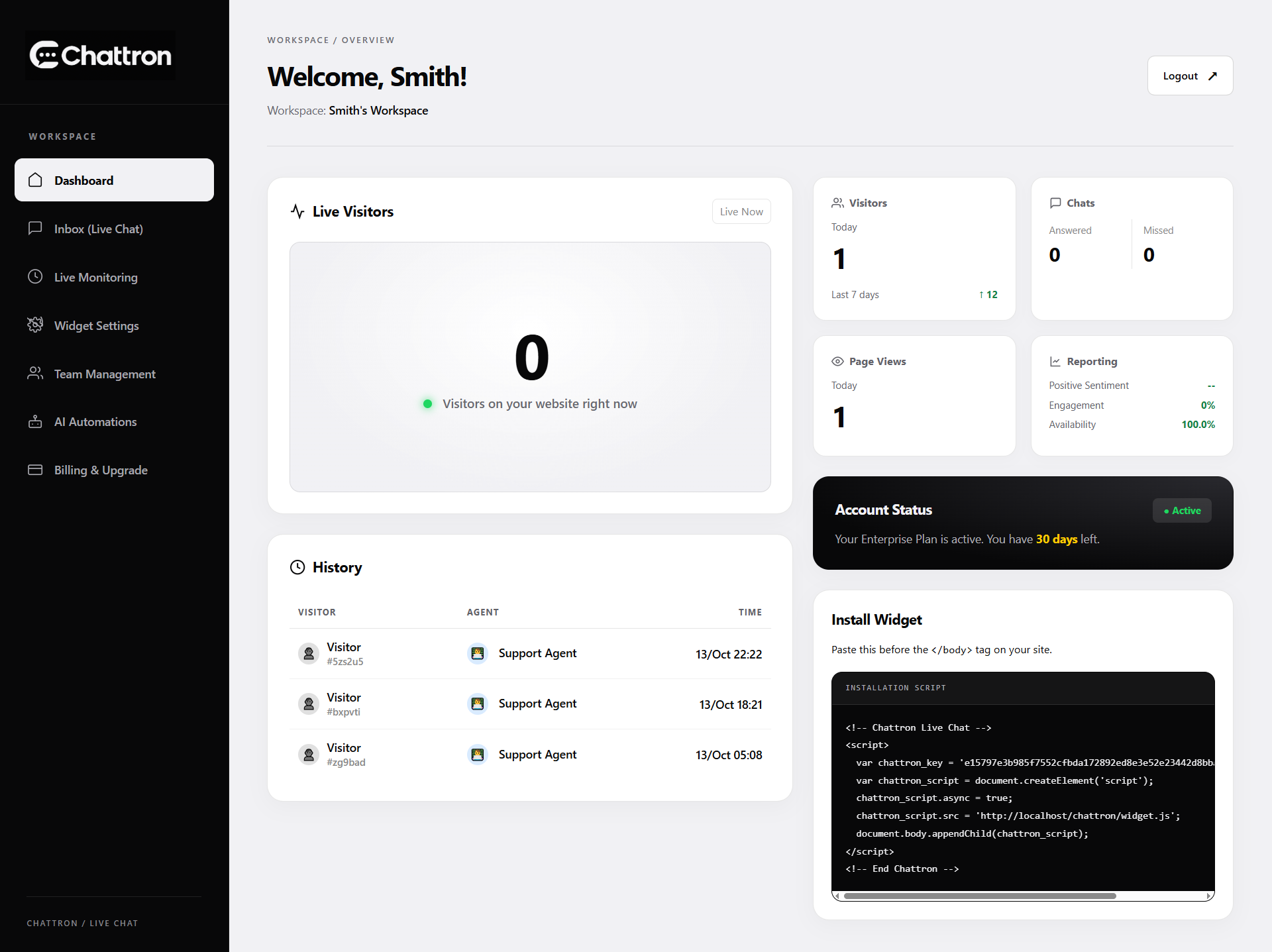The image size is (1272, 952).
Task: Open the Dashboard menu item
Action: tap(114, 180)
